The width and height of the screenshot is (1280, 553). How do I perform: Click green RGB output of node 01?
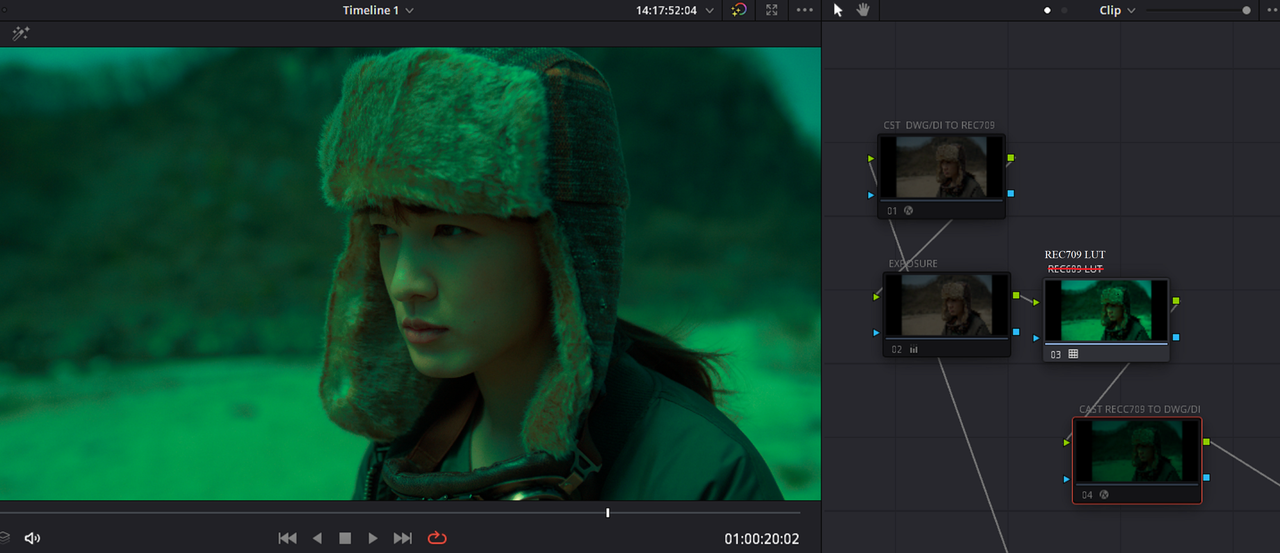(1011, 158)
